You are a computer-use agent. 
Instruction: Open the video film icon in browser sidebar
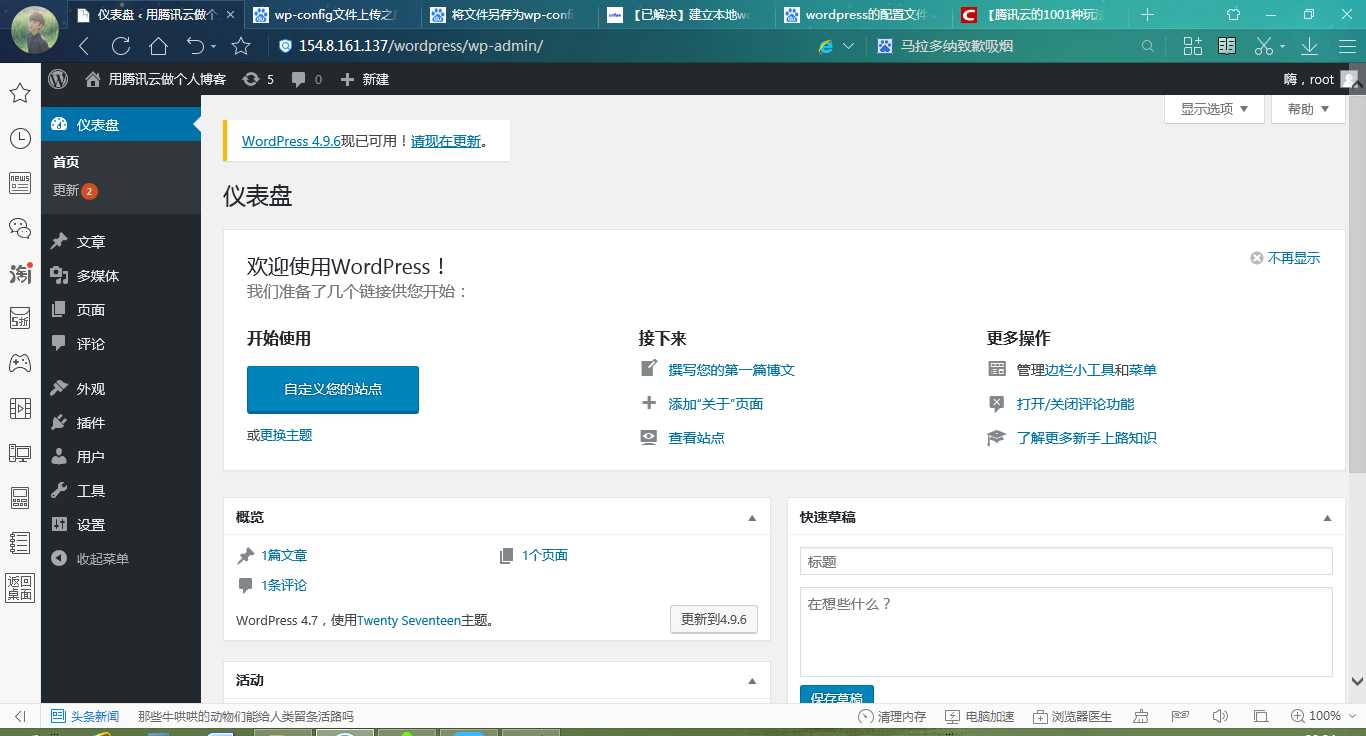(19, 408)
